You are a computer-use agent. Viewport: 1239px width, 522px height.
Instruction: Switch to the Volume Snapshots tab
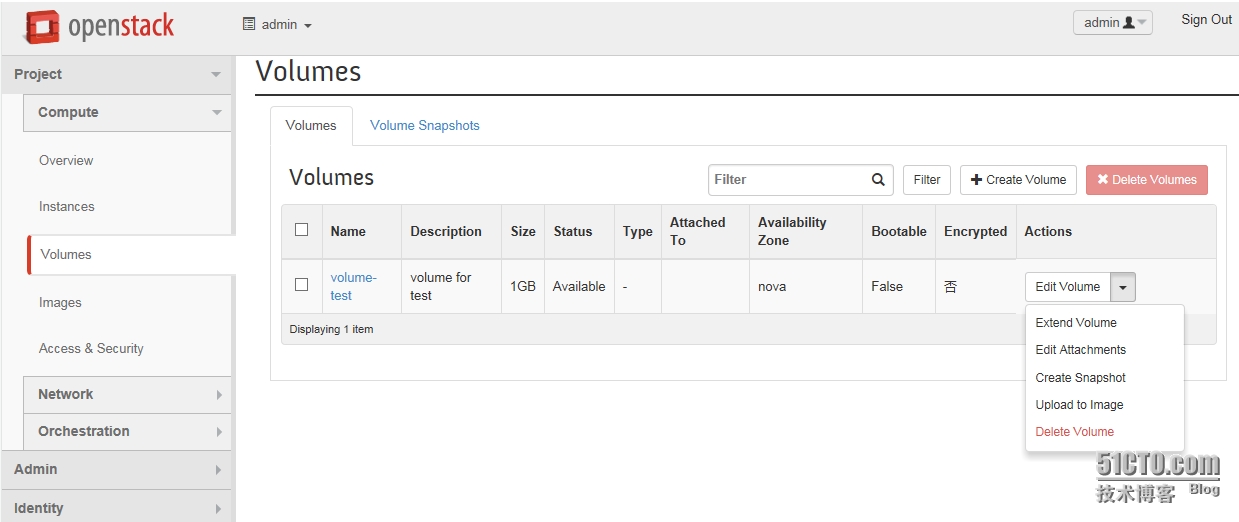[x=425, y=126]
